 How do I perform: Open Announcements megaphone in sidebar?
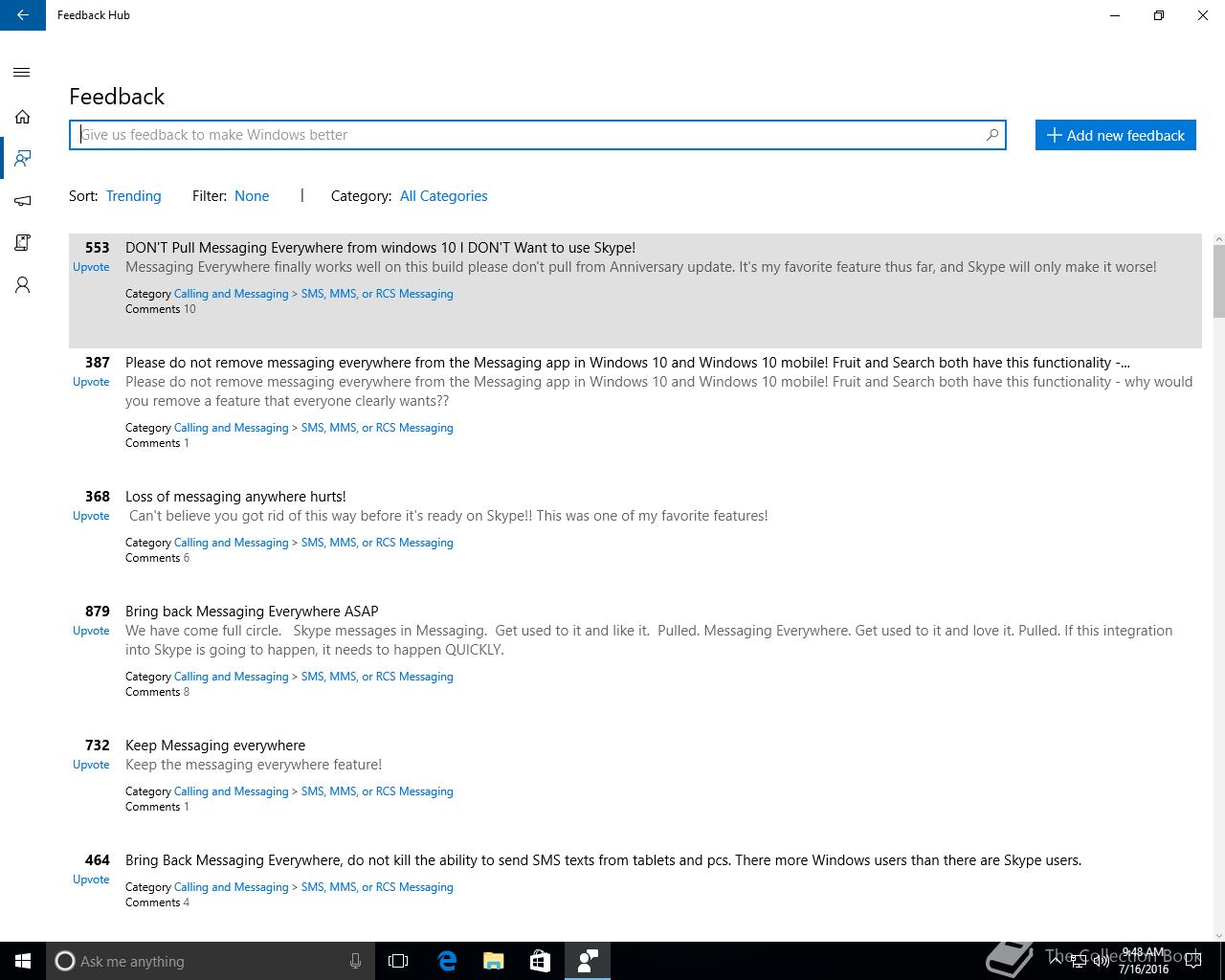tap(22, 201)
